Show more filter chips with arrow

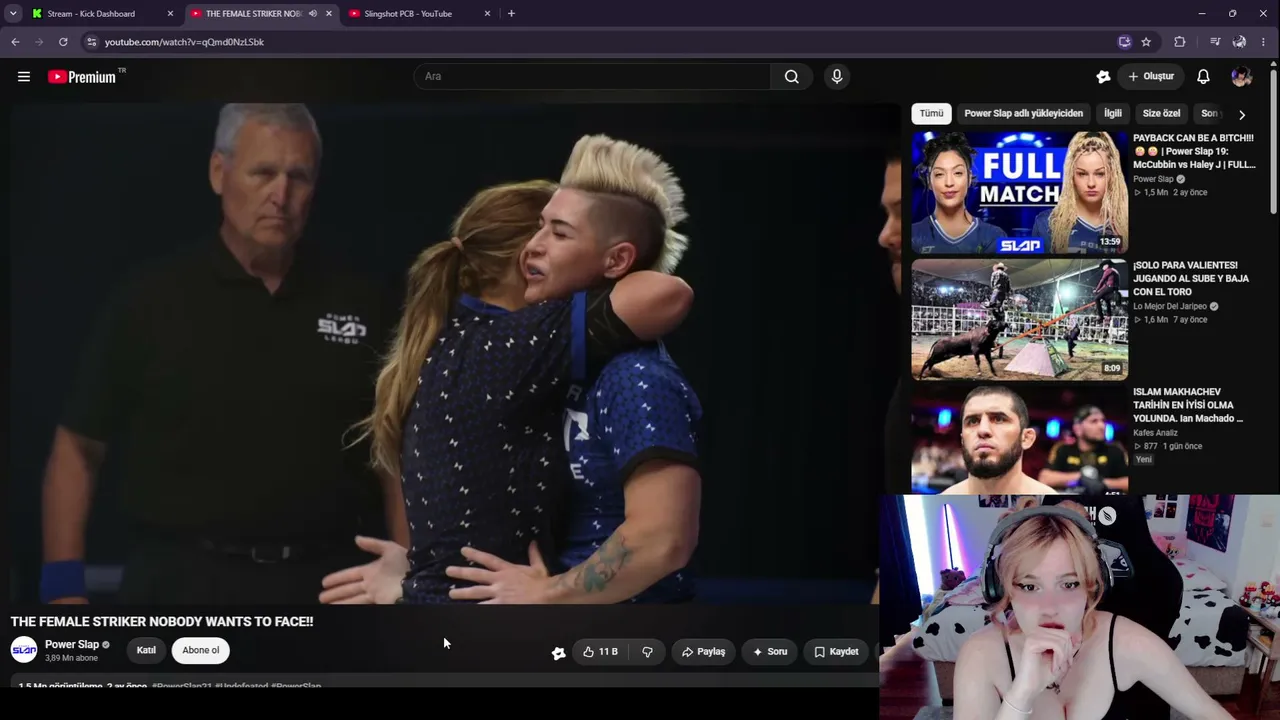[1242, 114]
